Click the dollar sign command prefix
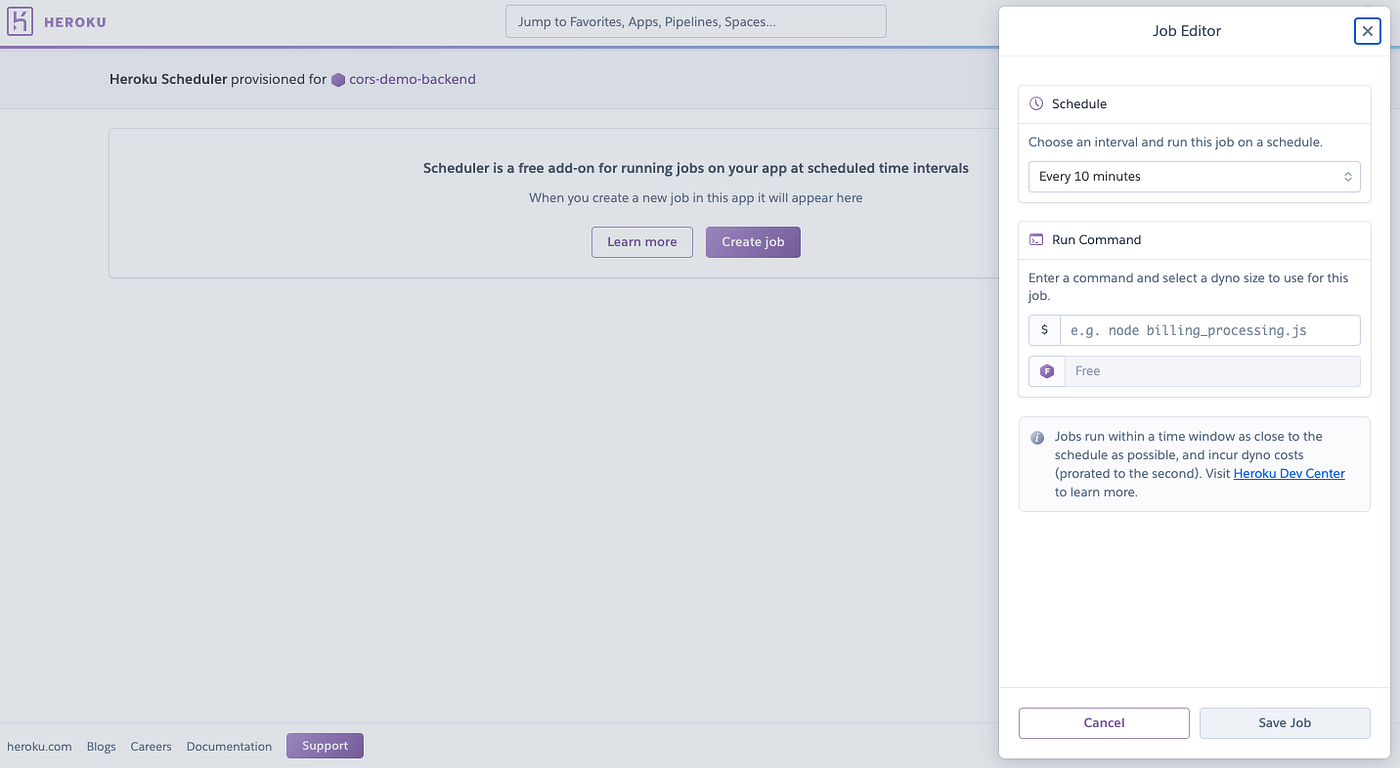Viewport: 1400px width, 768px height. 1045,330
